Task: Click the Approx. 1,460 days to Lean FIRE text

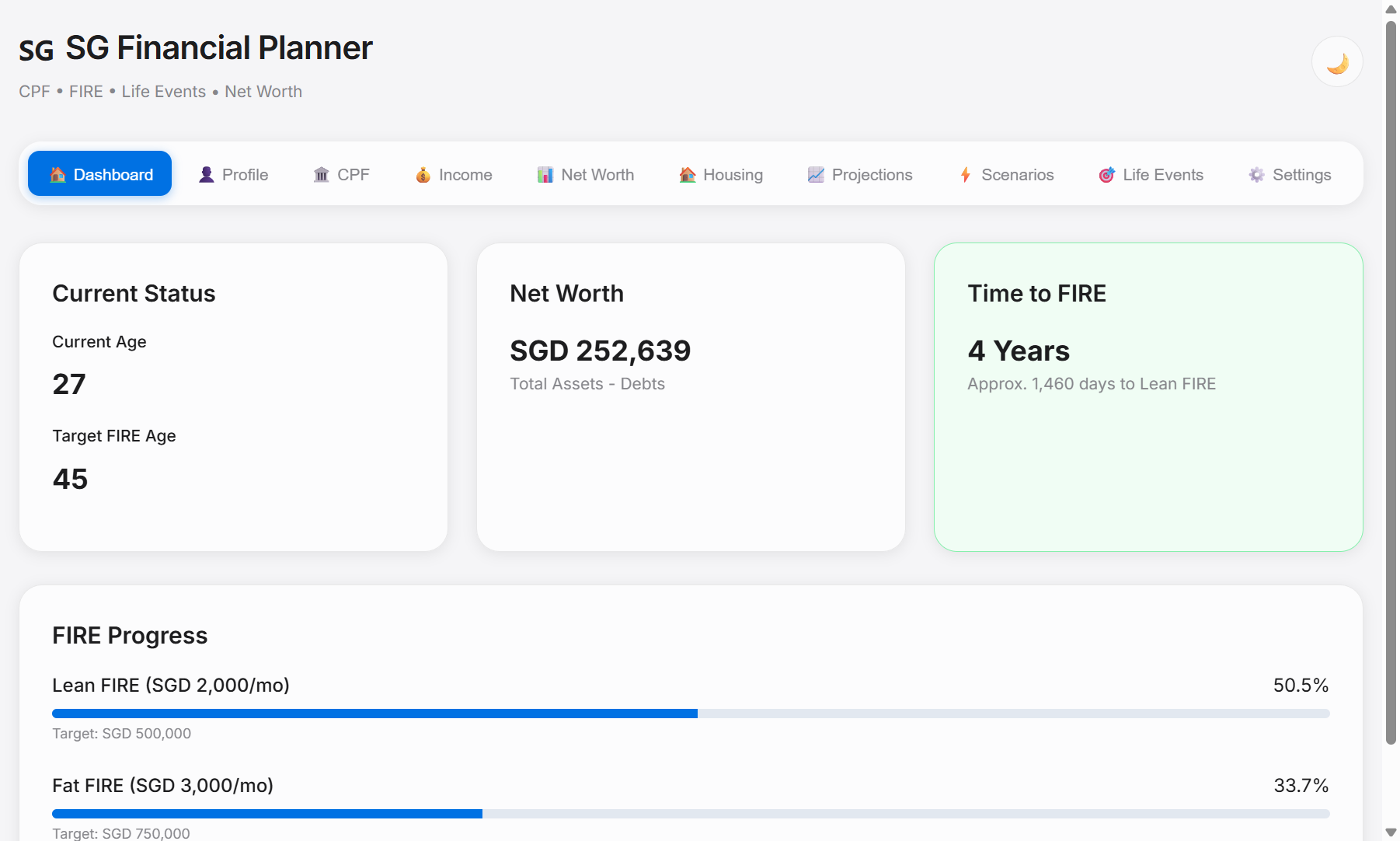Action: tap(1092, 384)
